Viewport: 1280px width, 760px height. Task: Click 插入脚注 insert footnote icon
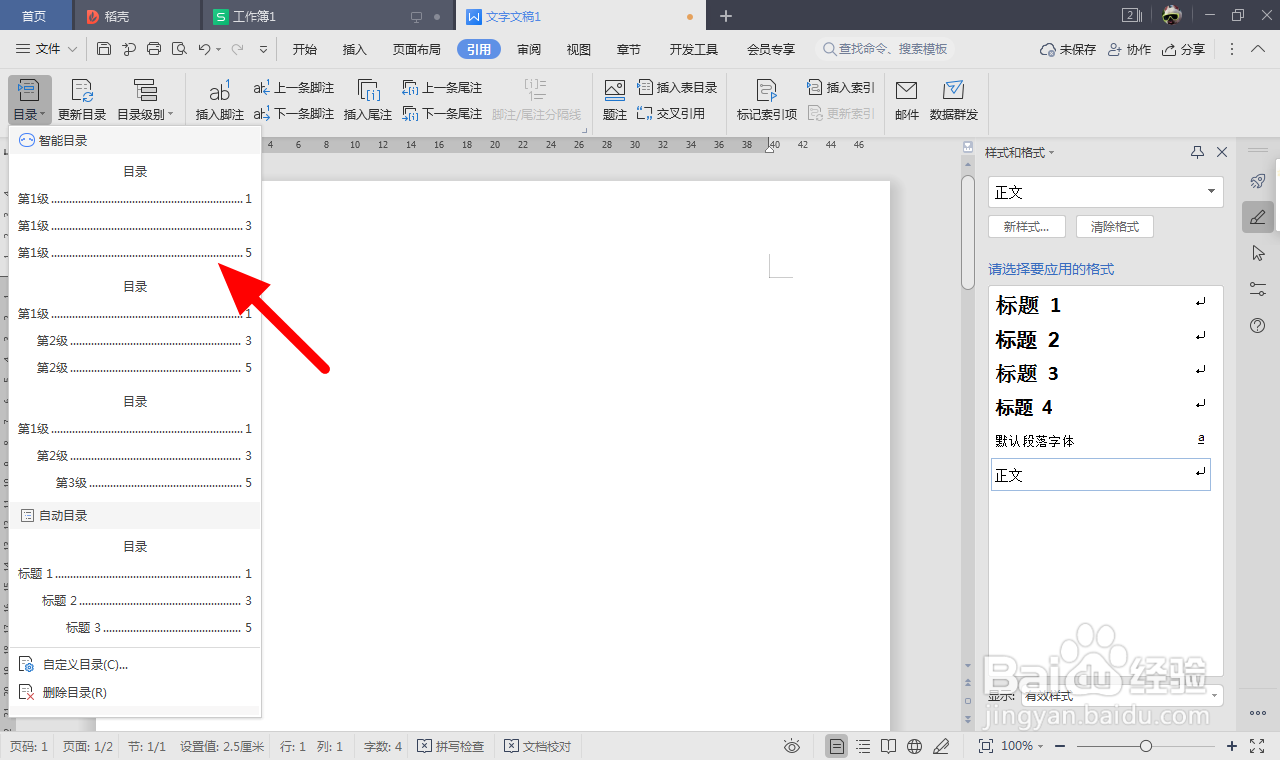click(220, 101)
